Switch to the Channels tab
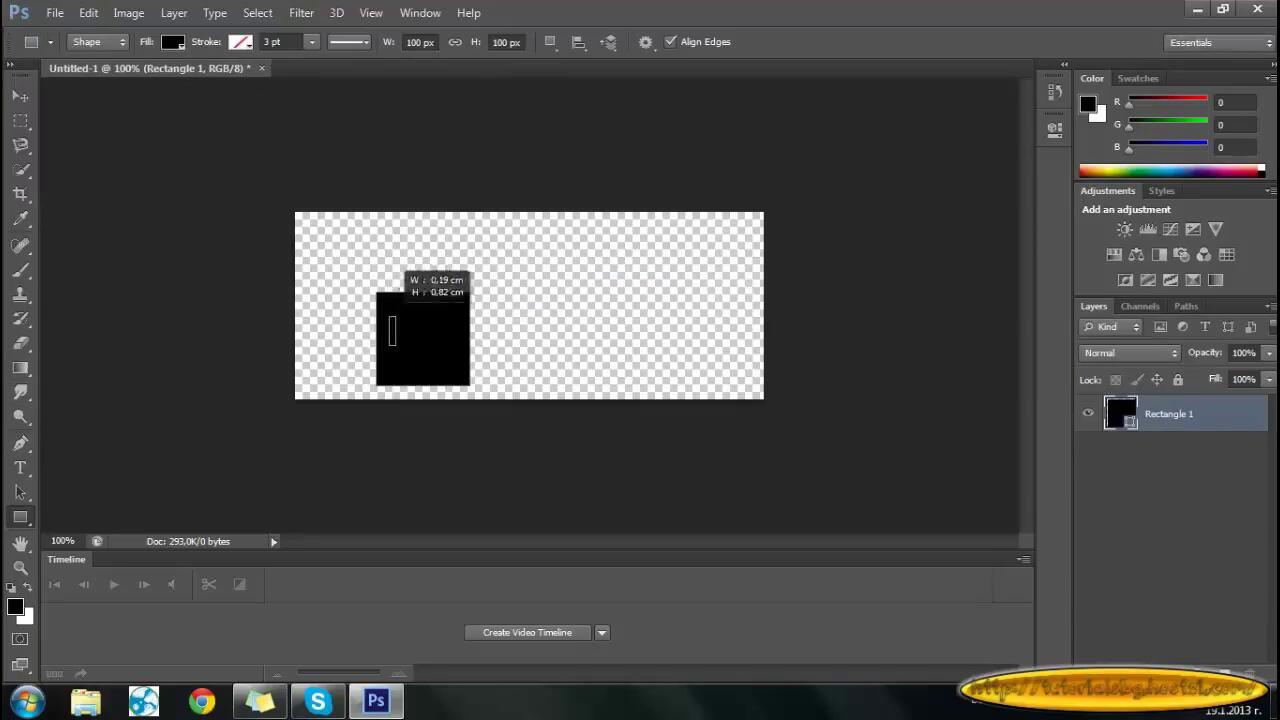This screenshot has height=720, width=1280. coord(1139,306)
